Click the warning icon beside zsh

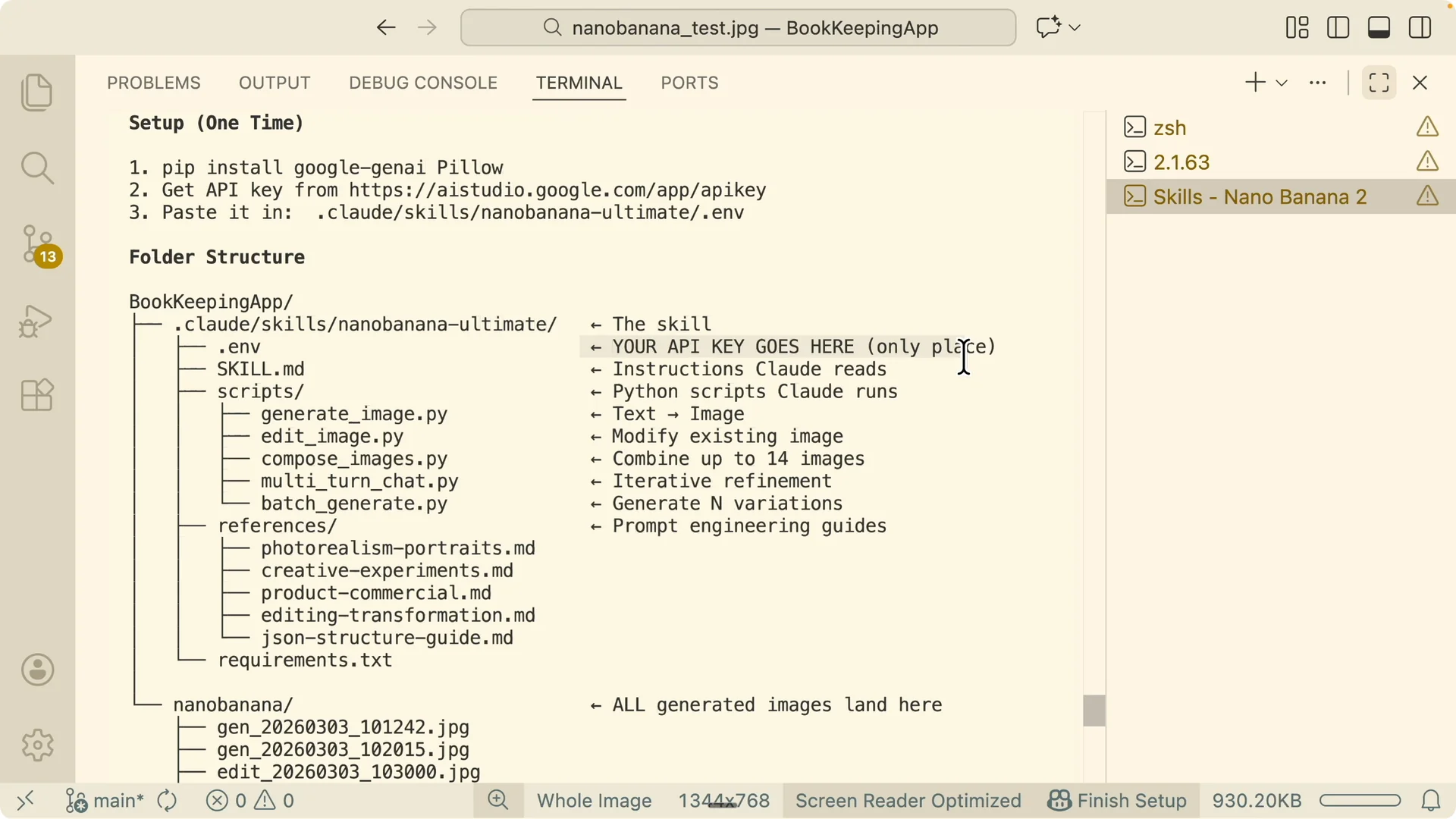pos(1427,127)
